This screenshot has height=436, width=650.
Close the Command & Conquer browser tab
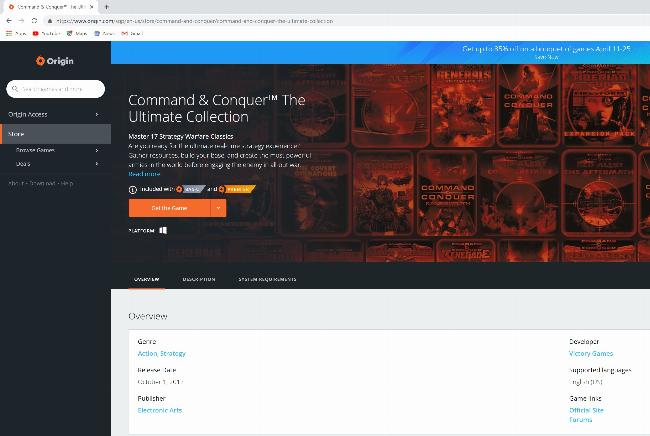92,7
